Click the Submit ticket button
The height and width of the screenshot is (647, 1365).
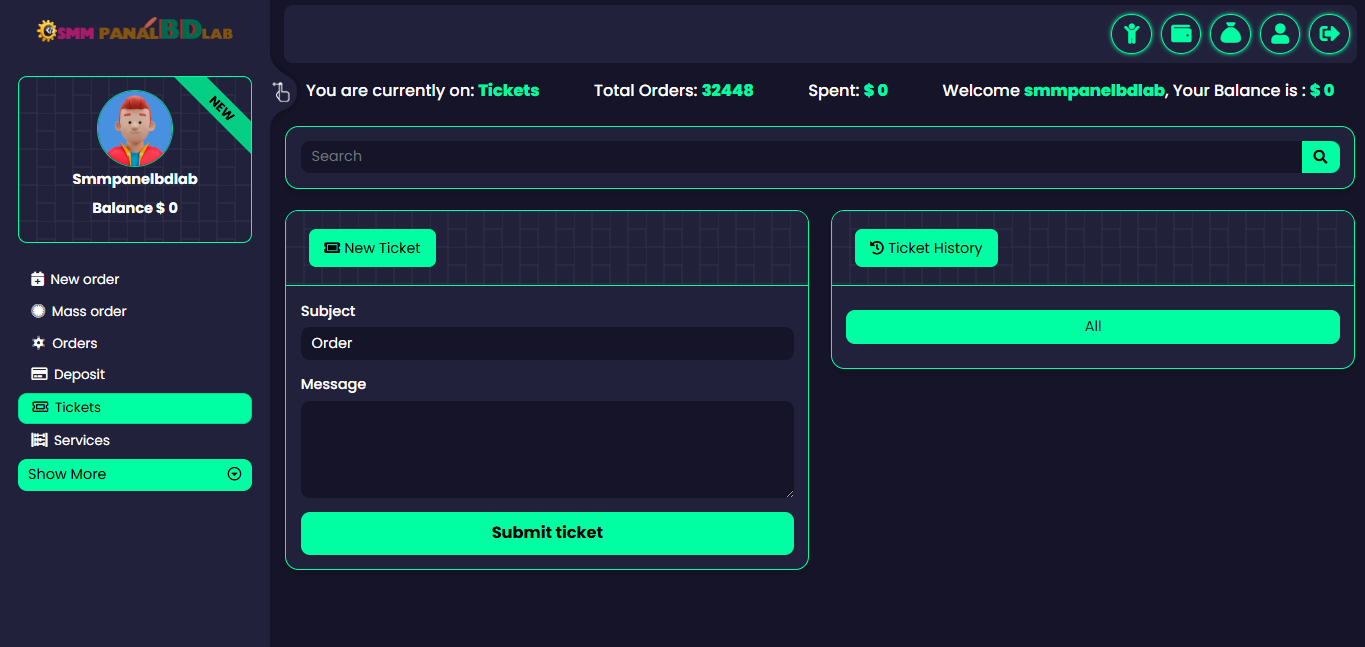pos(547,533)
